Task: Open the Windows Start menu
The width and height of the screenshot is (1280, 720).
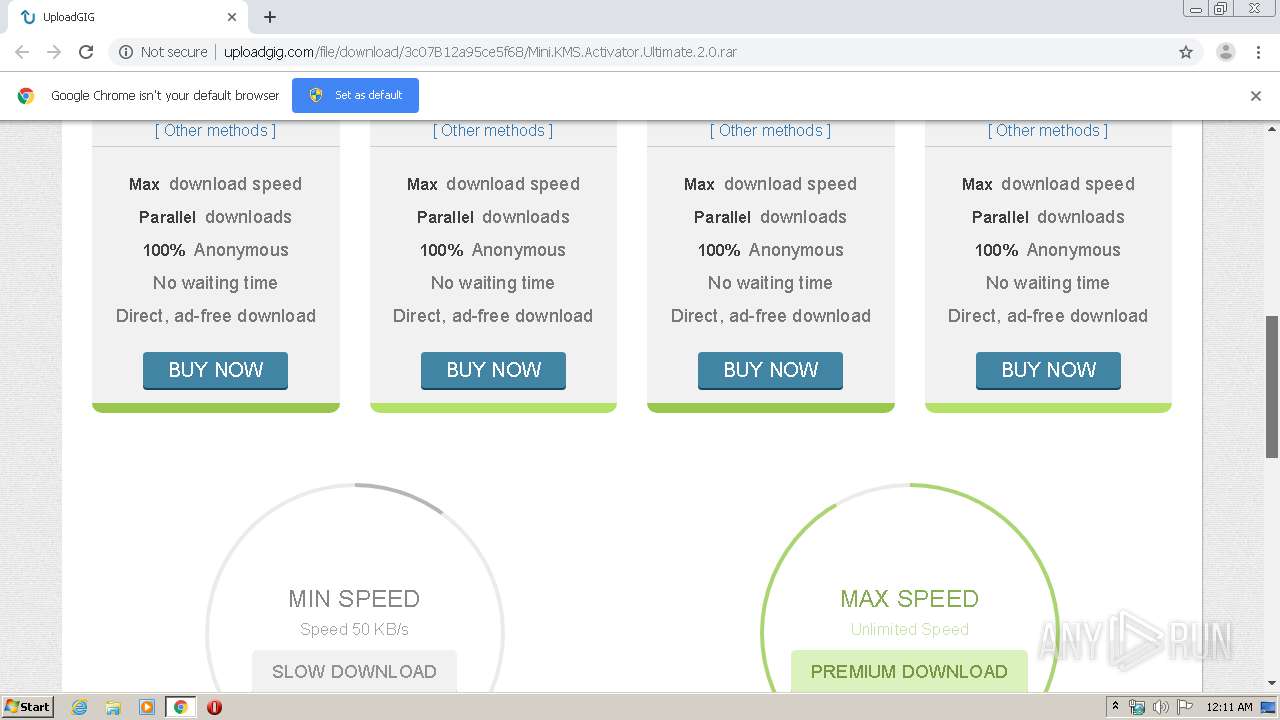Action: [28, 706]
